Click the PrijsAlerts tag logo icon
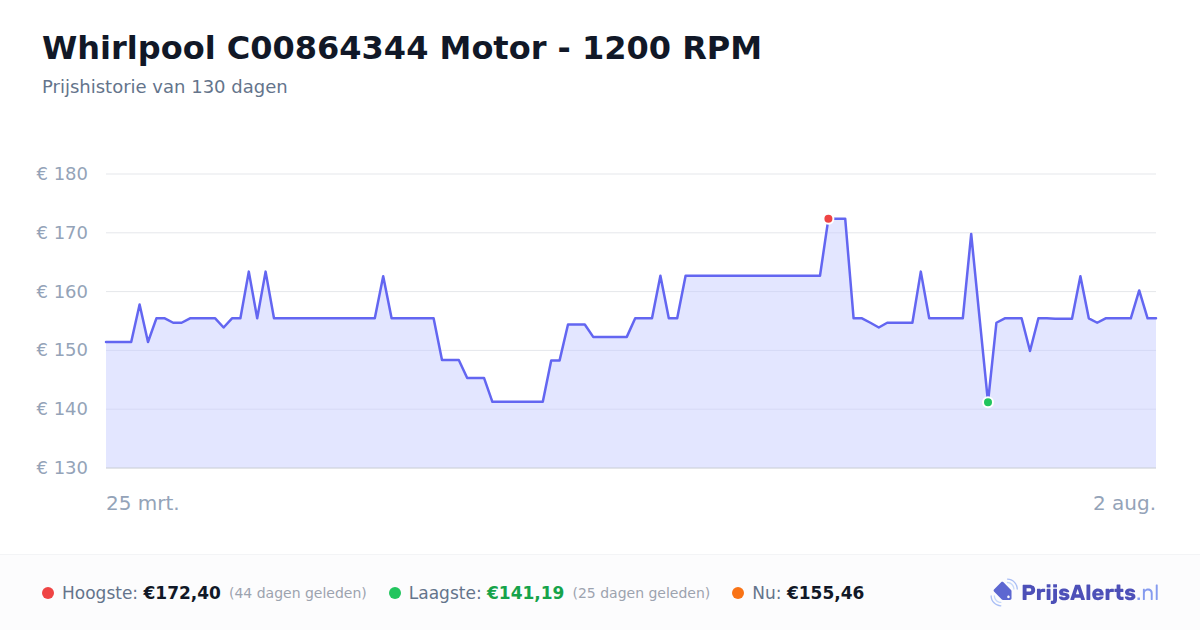The image size is (1200, 630). click(x=1003, y=593)
